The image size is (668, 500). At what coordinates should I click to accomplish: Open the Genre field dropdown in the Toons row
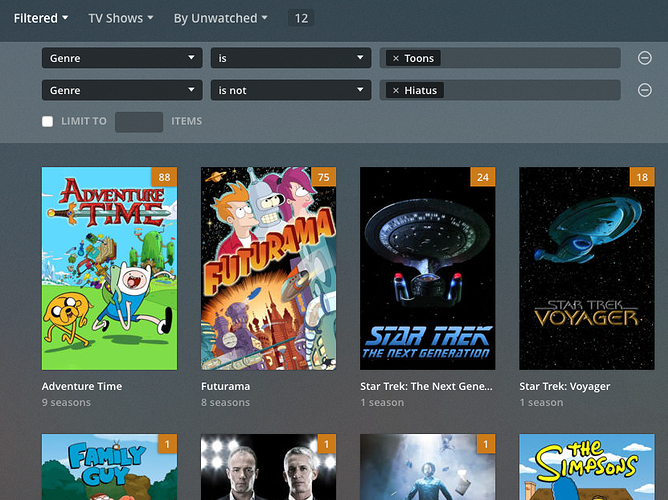[122, 58]
